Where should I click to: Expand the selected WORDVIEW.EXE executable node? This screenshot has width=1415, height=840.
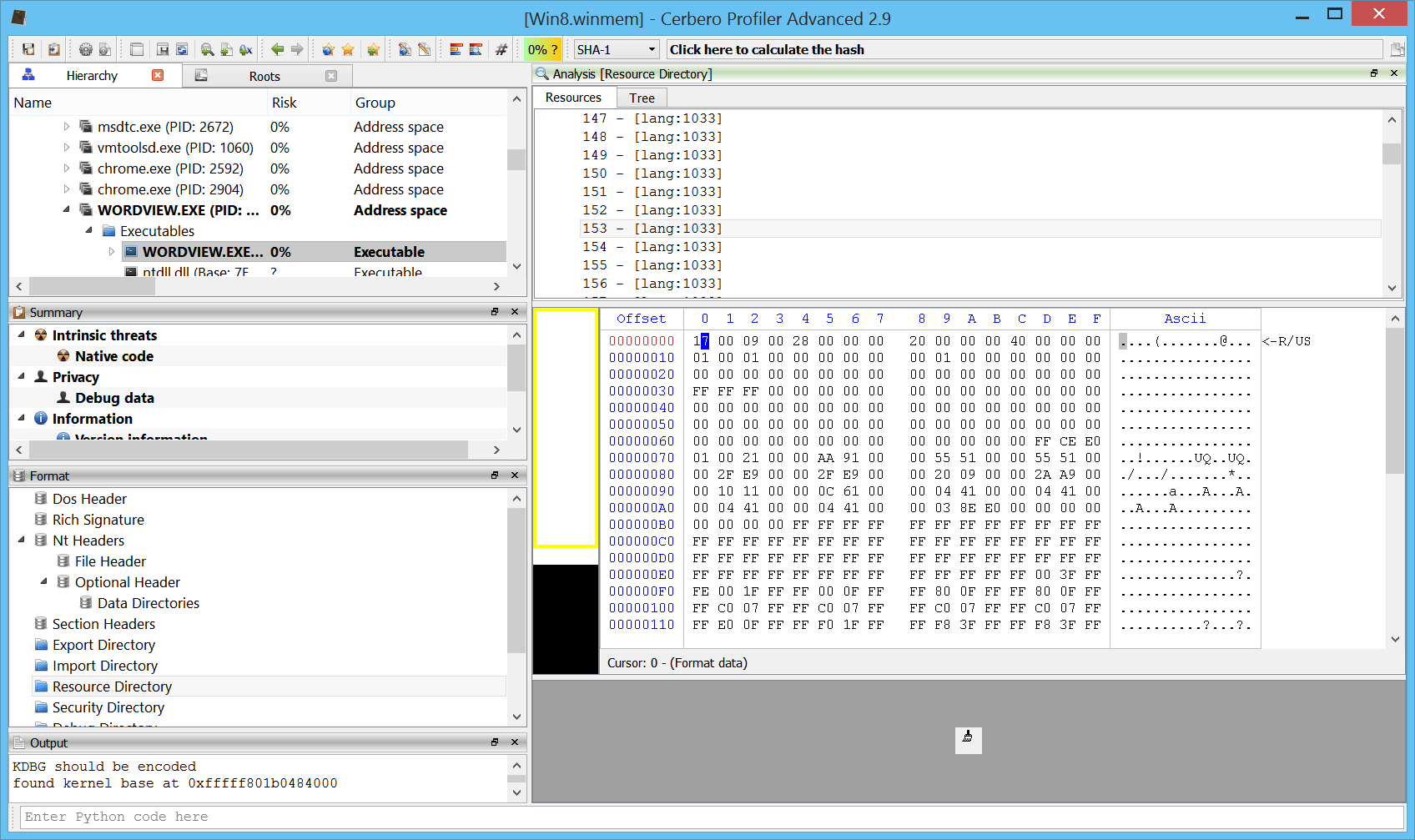pos(112,251)
